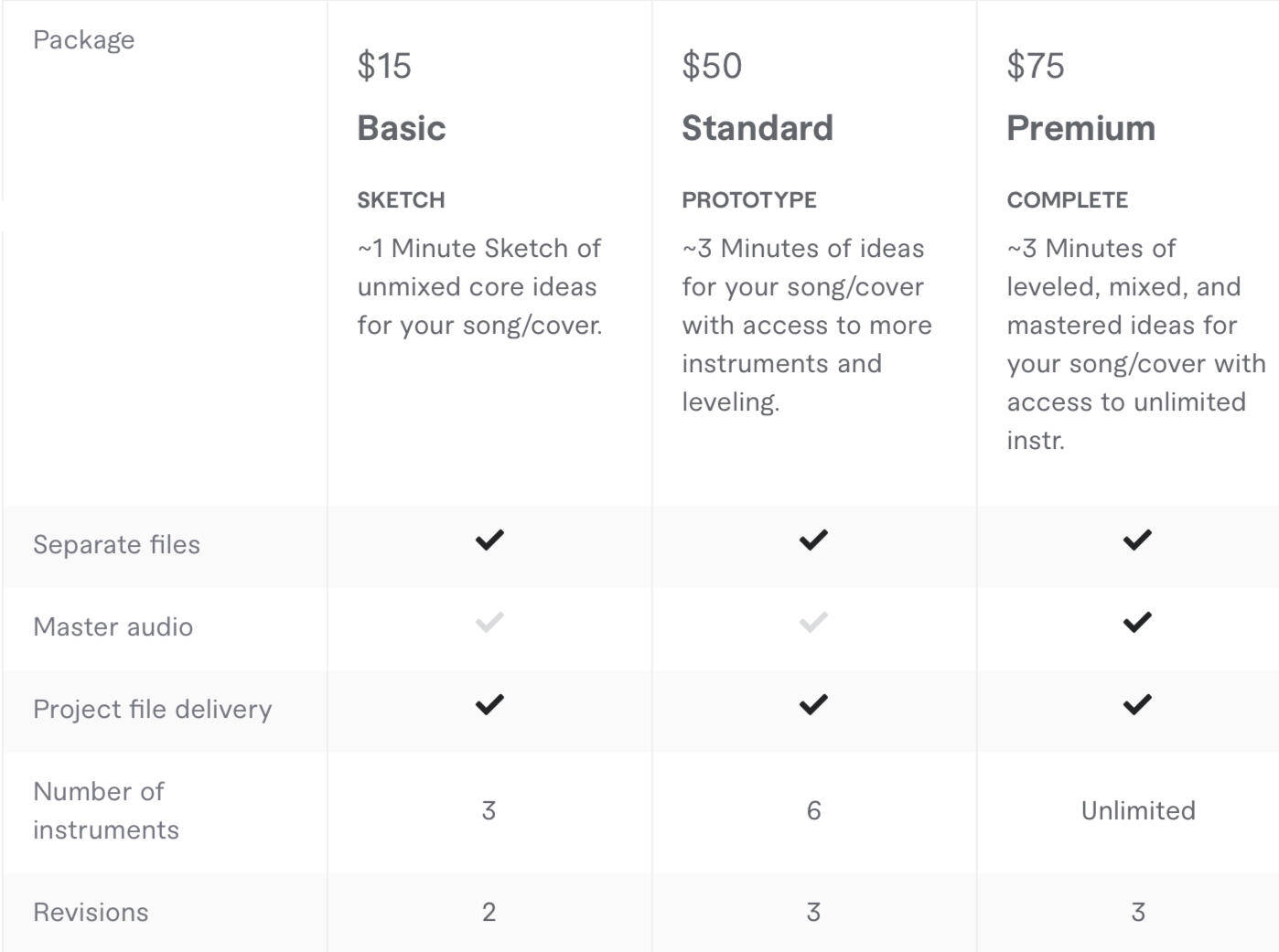Click the PROTOTYPE package title

tap(749, 199)
